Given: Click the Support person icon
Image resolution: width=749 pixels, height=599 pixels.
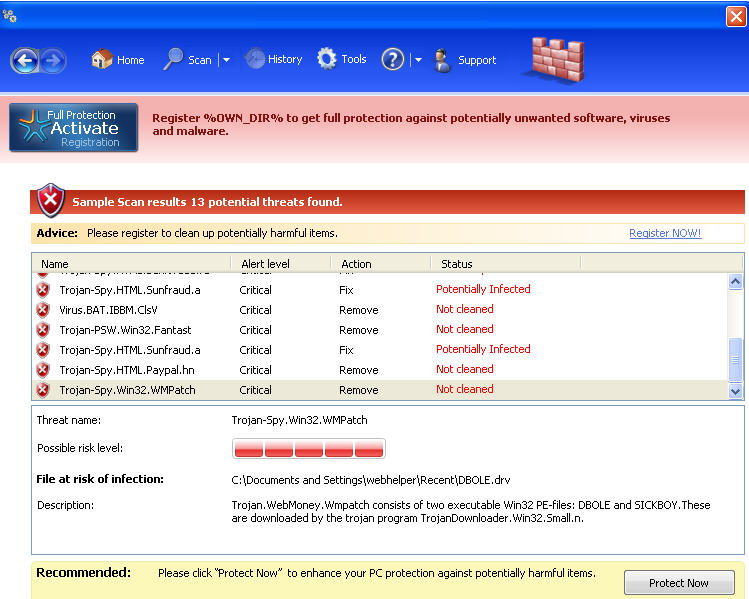Looking at the screenshot, I should point(442,60).
